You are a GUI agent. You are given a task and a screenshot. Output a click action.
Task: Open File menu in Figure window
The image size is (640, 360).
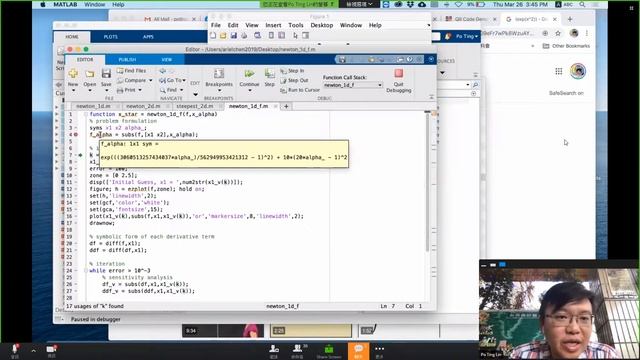pyautogui.click(x=216, y=25)
